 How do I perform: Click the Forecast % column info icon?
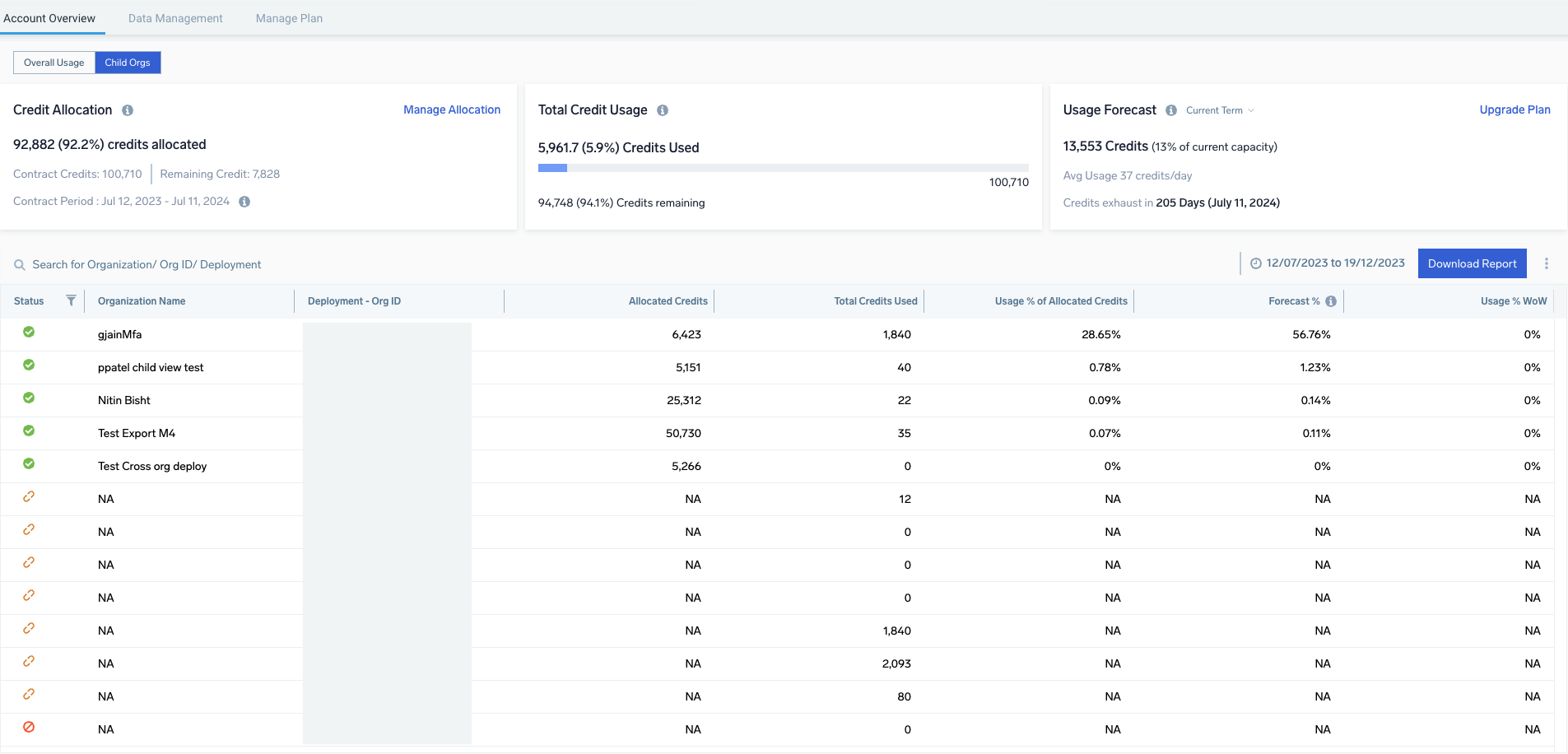tap(1331, 301)
